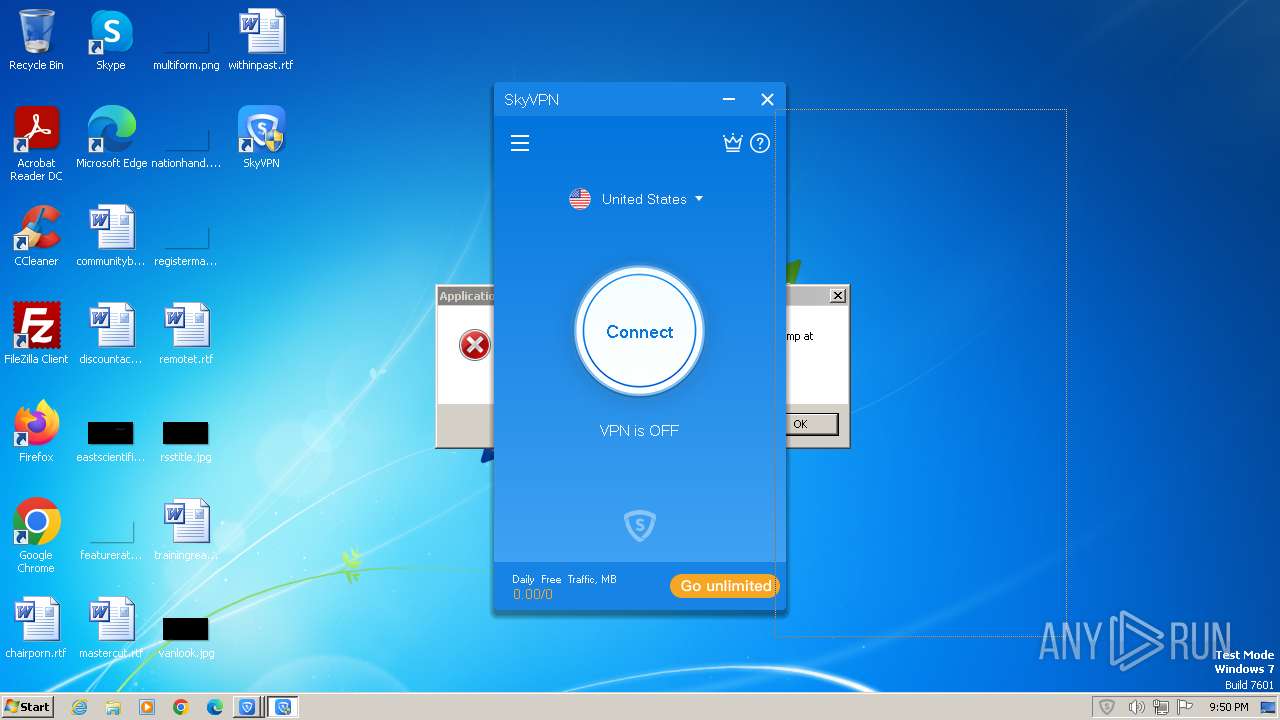Viewport: 1280px width, 720px height.
Task: Open Internet Explorer from taskbar
Action: (x=80, y=707)
